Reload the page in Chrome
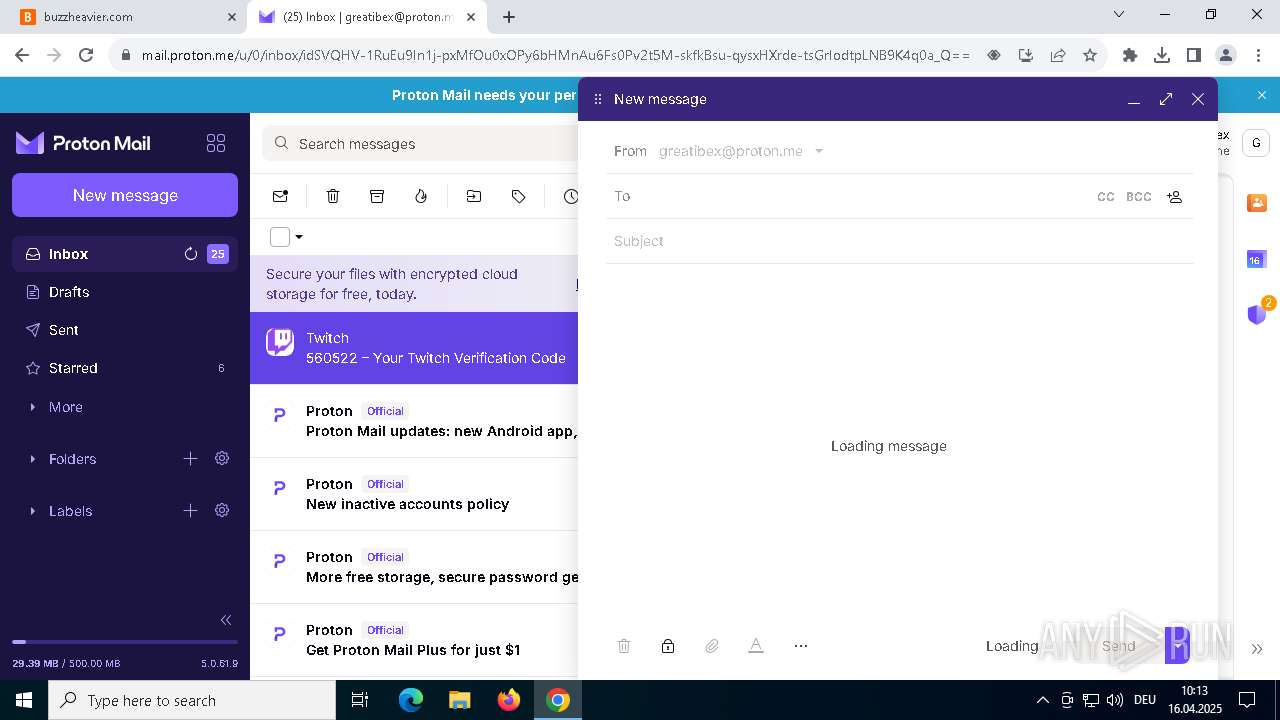Image resolution: width=1280 pixels, height=720 pixels. pos(86,55)
